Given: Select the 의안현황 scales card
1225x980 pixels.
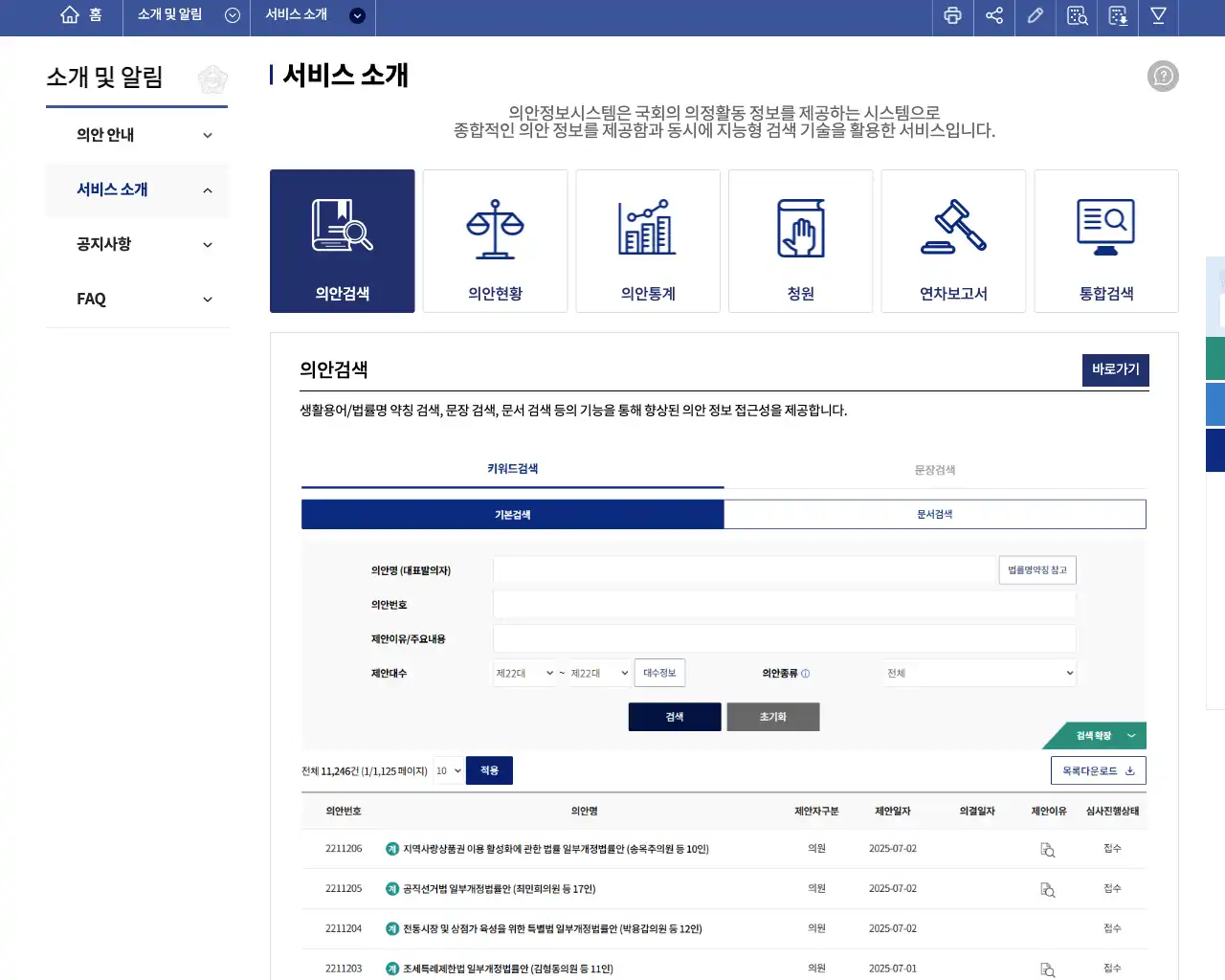Looking at the screenshot, I should point(495,241).
